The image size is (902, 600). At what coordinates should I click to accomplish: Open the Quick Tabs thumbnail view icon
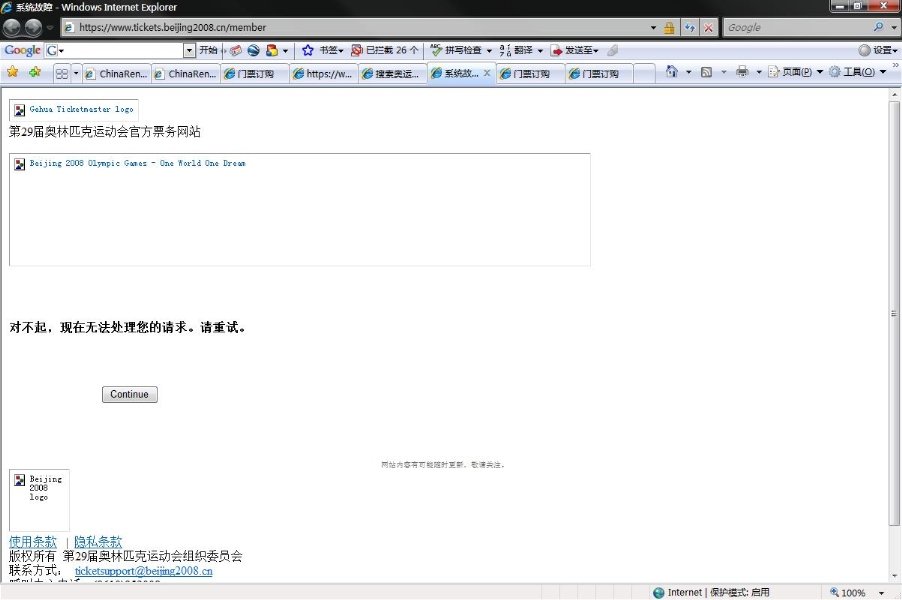pyautogui.click(x=62, y=74)
